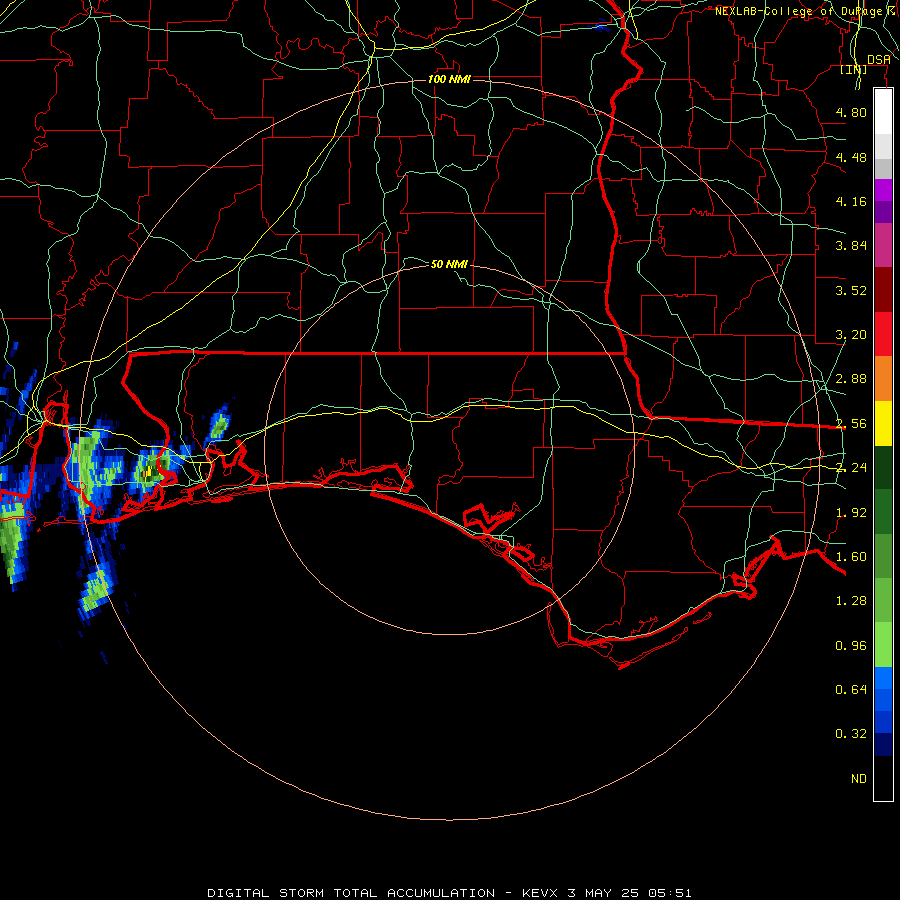Click the 1.28 legend value
Screen dimensions: 900x900
[x=851, y=601]
